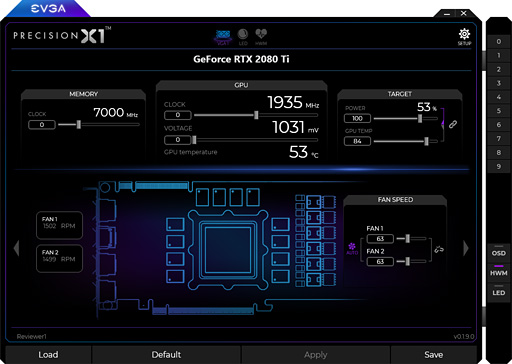The image size is (512, 364).
Task: Select the VGA1 graphics card icon
Action: click(223, 37)
